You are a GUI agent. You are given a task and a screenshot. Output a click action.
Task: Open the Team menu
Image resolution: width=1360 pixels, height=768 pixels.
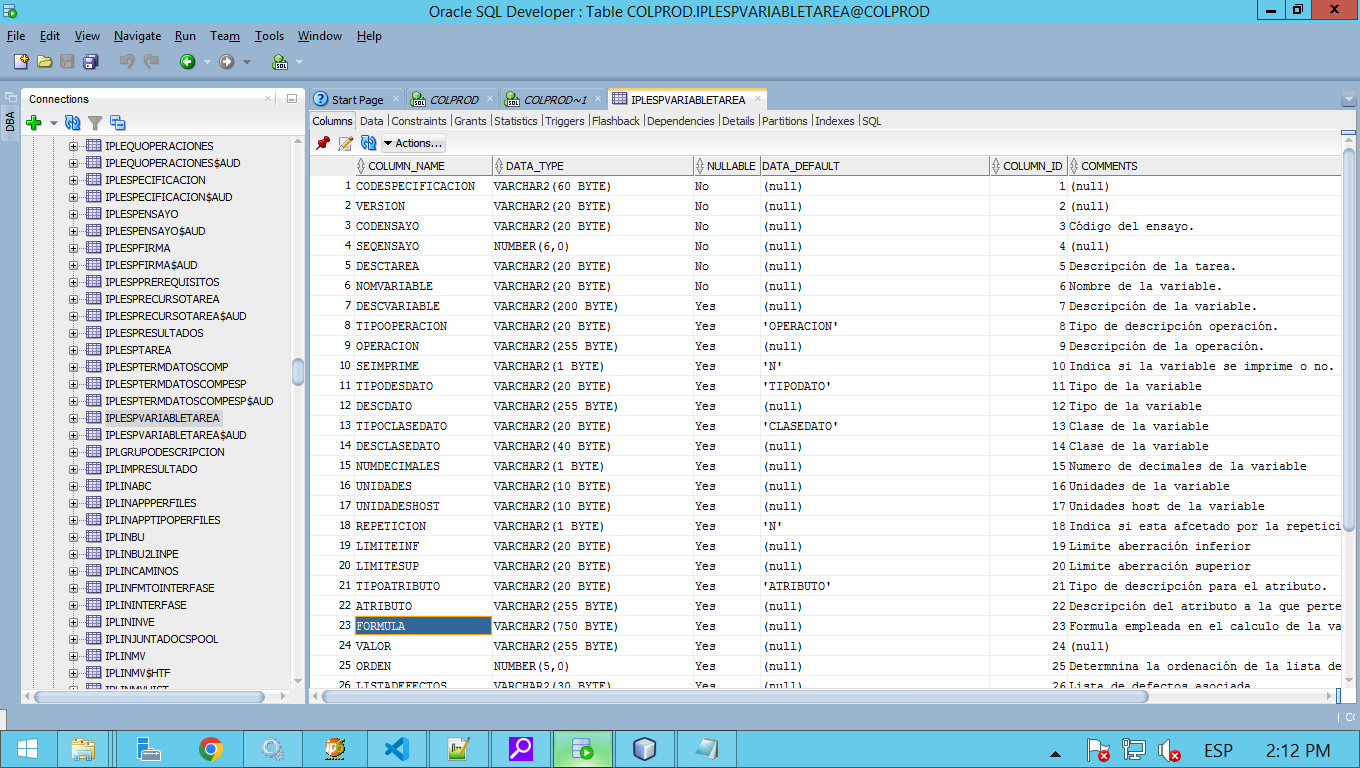(x=225, y=36)
